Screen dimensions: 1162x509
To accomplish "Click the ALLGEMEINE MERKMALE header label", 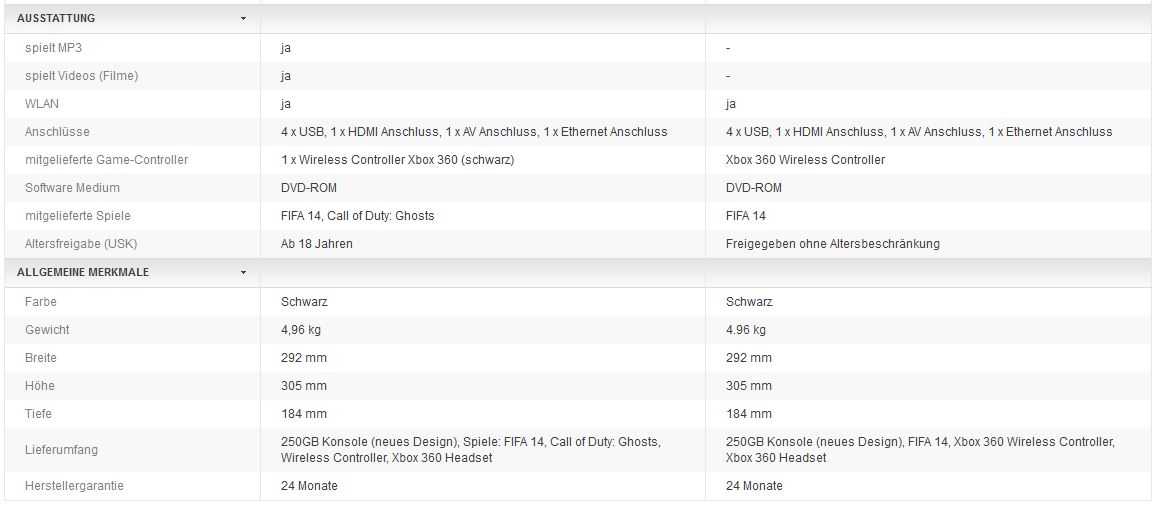I will tap(83, 272).
